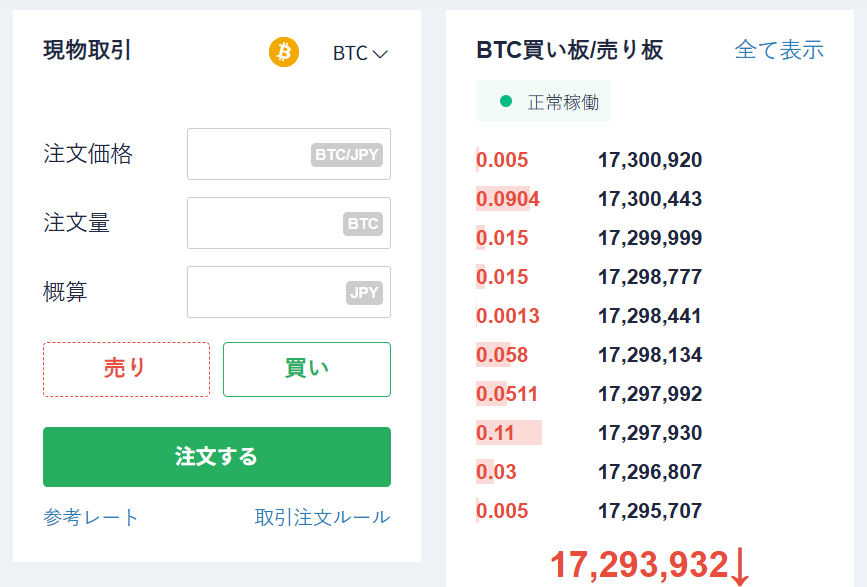Select the 概算 JPY input field

pyautogui.click(x=289, y=292)
